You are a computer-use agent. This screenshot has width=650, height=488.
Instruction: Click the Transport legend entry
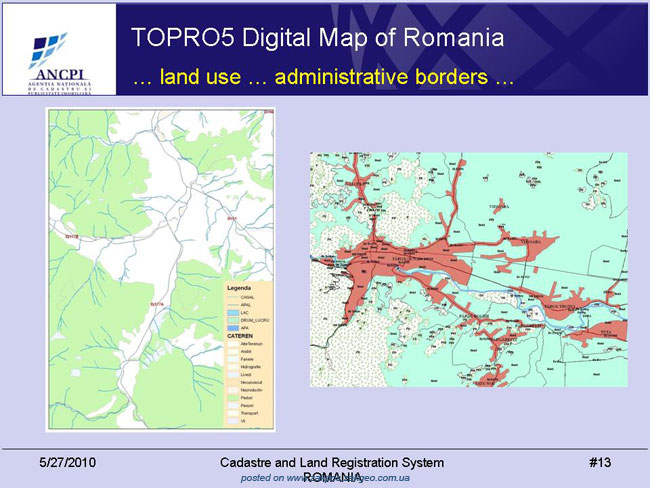[249, 413]
